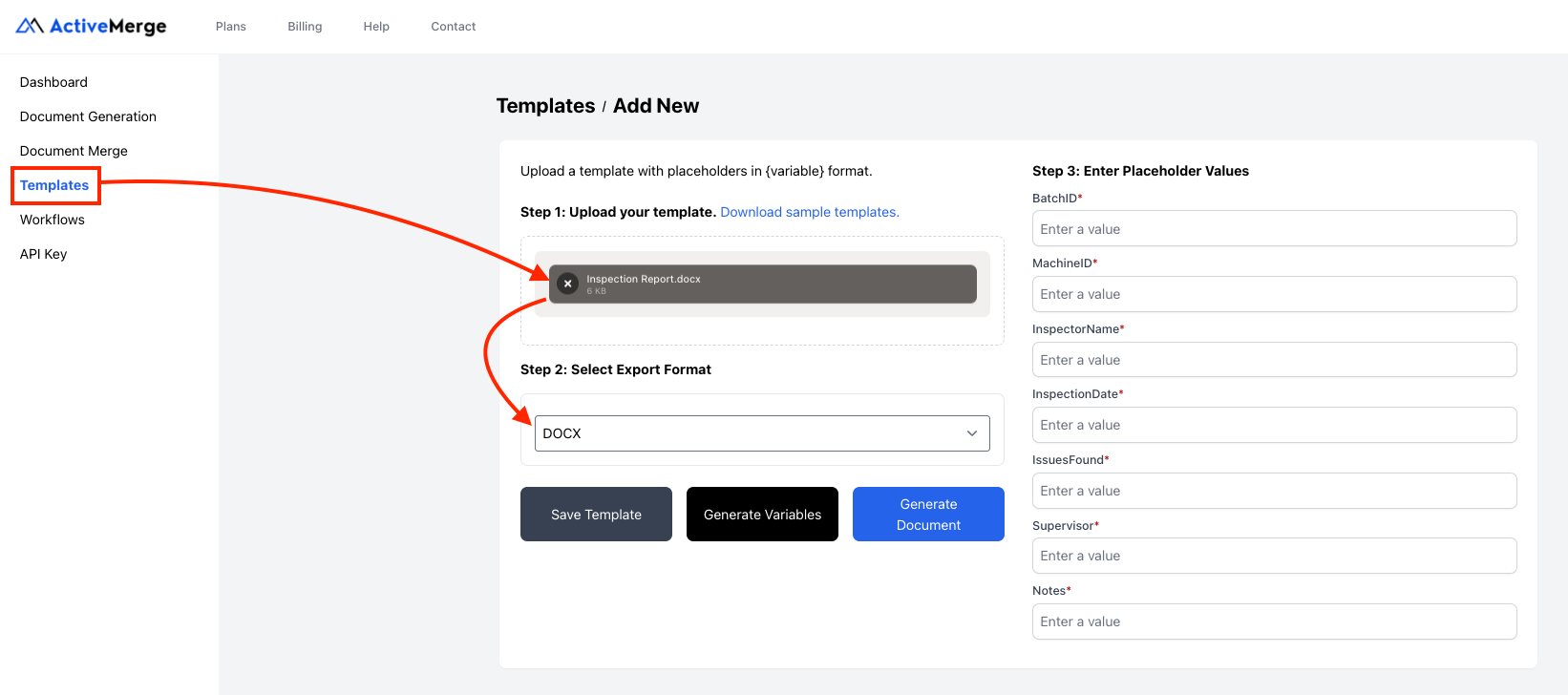
Task: Click Generate Variables
Action: tap(762, 514)
